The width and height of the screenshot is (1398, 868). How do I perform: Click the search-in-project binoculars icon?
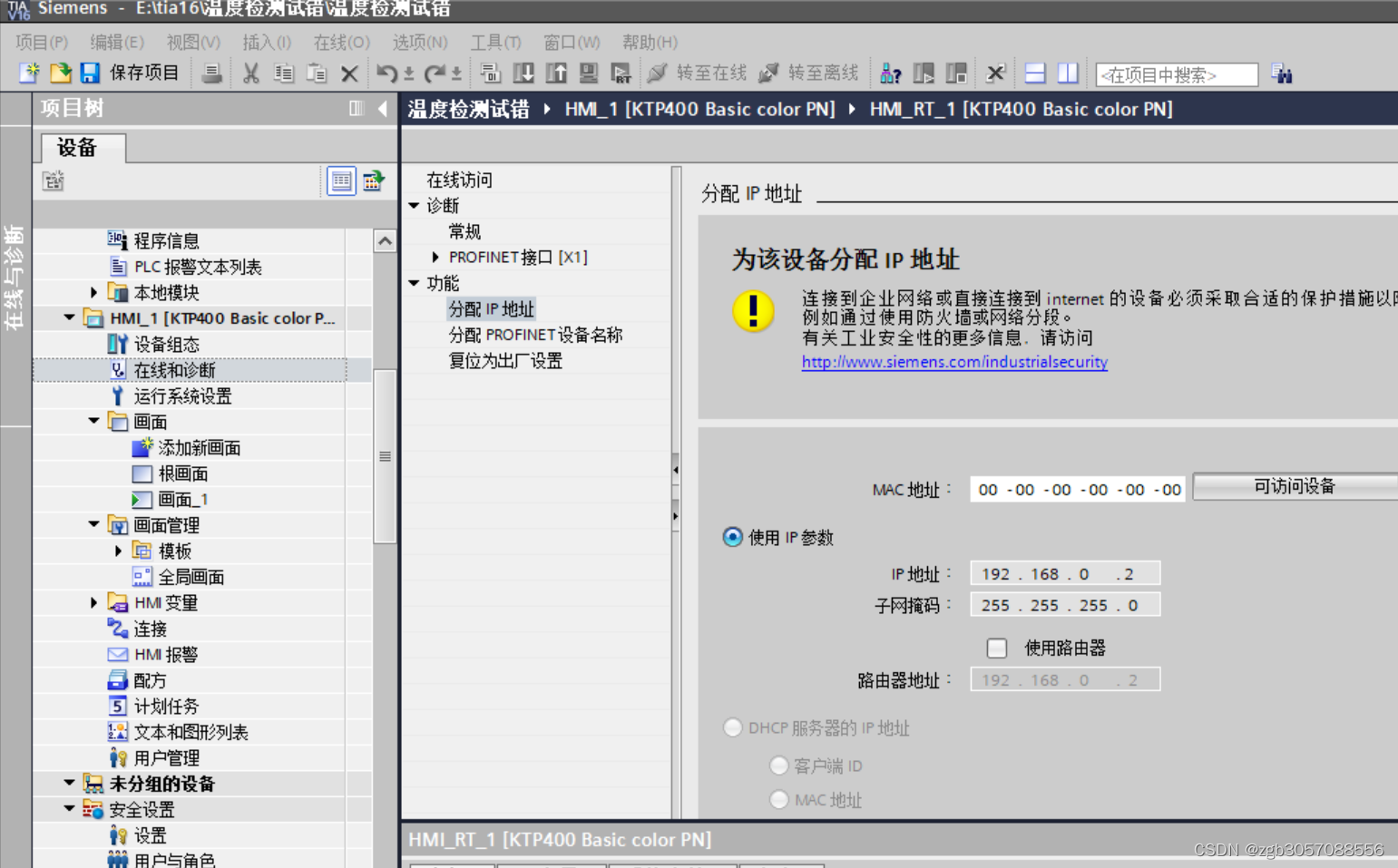click(1281, 73)
